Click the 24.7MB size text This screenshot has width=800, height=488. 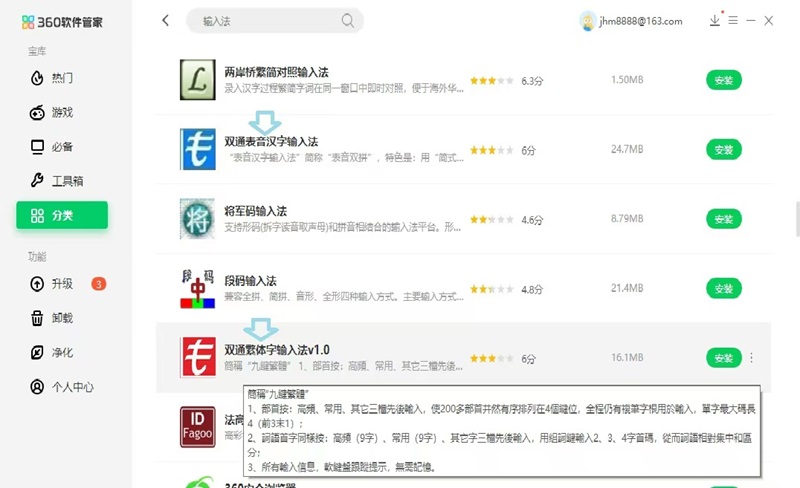coord(627,149)
